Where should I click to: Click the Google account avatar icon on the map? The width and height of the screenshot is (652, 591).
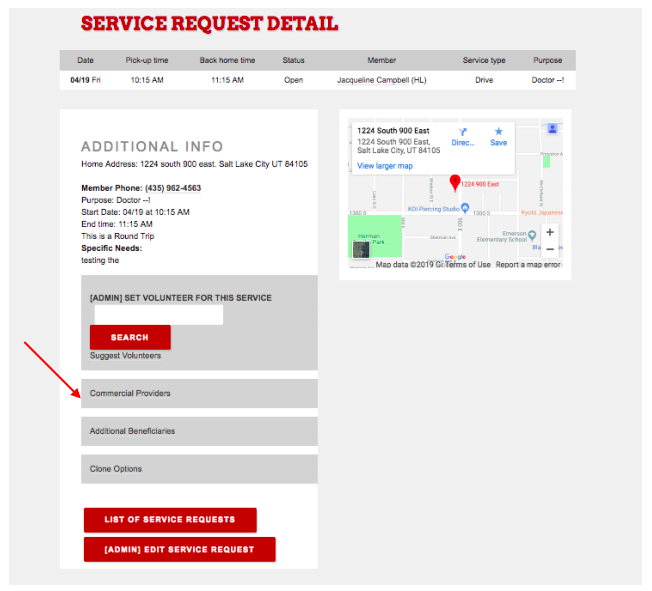(552, 128)
